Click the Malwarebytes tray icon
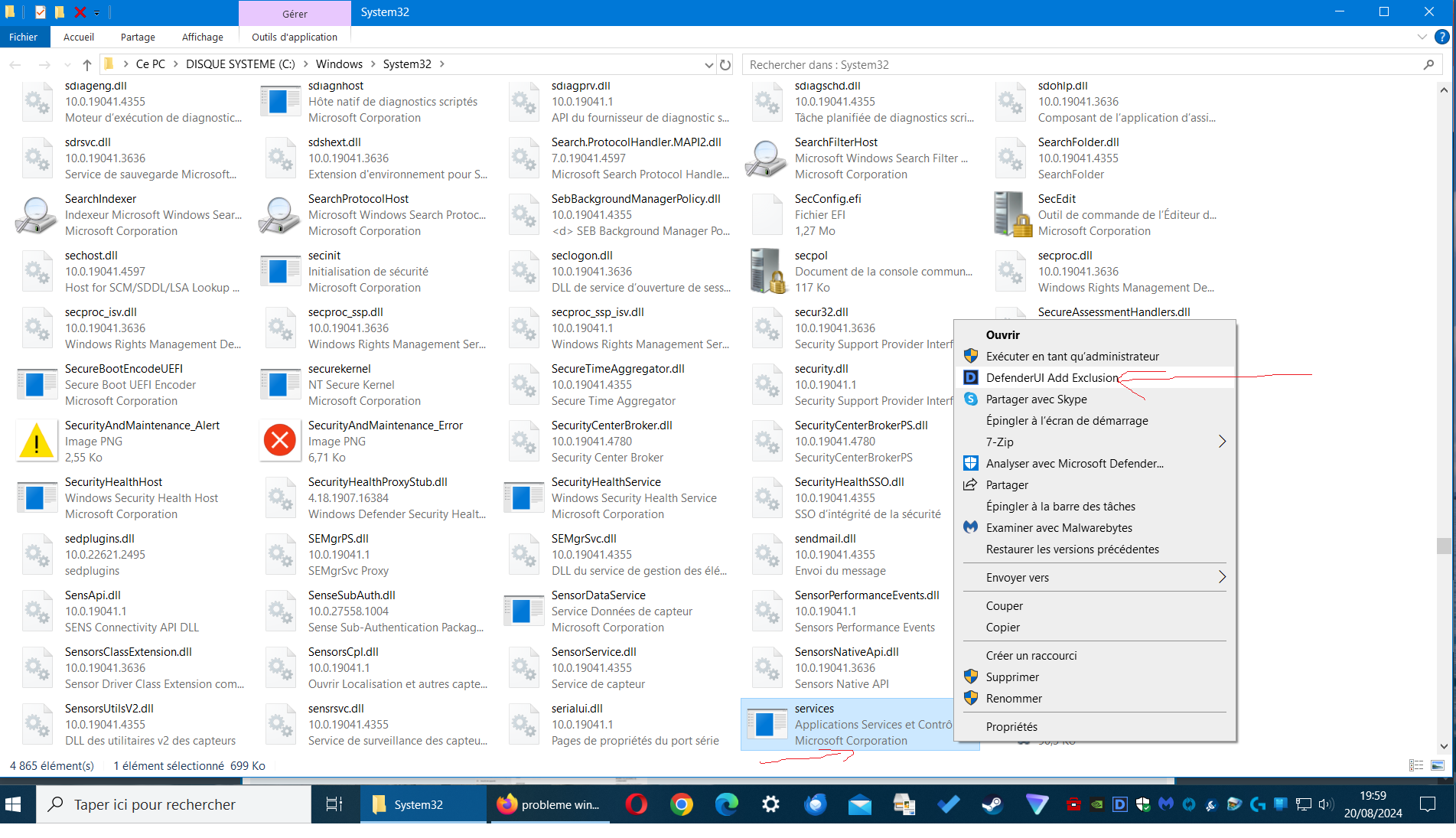Viewport: 1456px width, 838px height. tap(1166, 804)
